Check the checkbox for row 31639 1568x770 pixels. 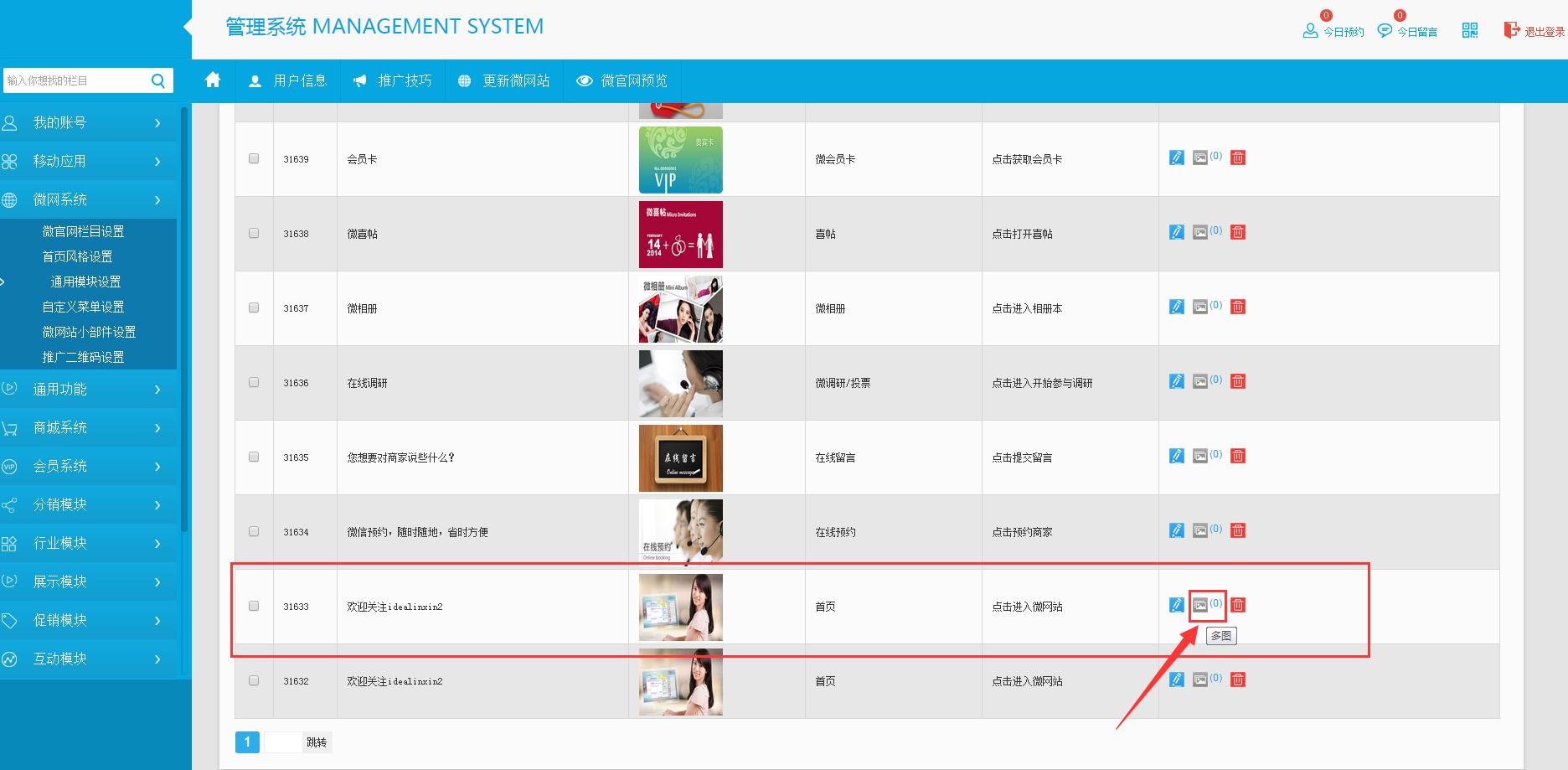coord(254,158)
